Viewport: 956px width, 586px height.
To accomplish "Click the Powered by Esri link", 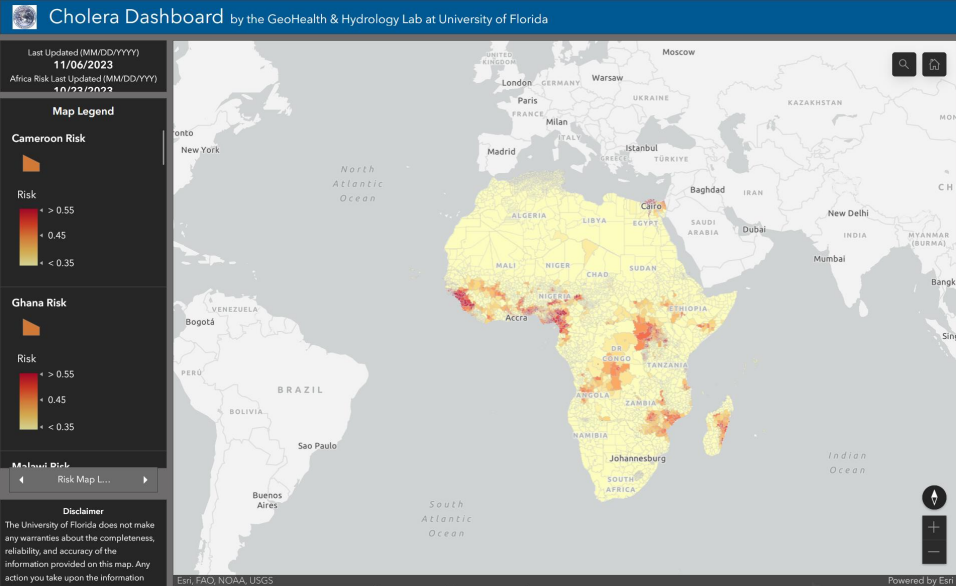I will 919,580.
